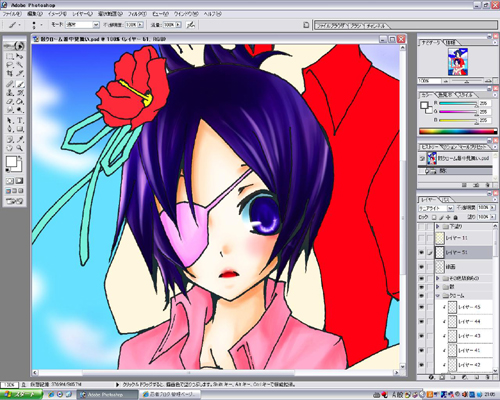Click Adobe Photoshop taskbar button
500x400 pixels.
107,395
